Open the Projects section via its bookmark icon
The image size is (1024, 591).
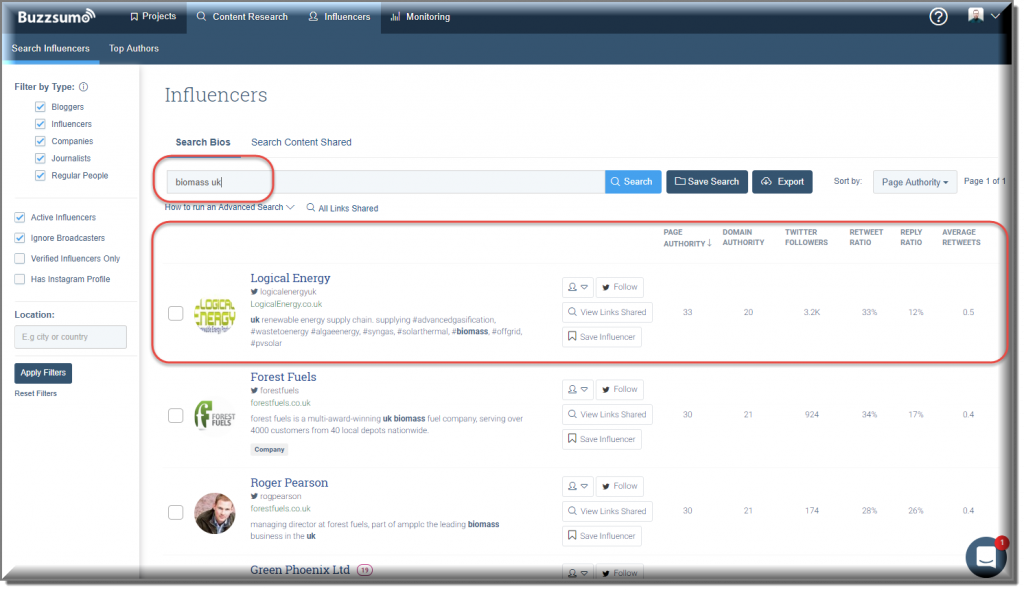132,15
